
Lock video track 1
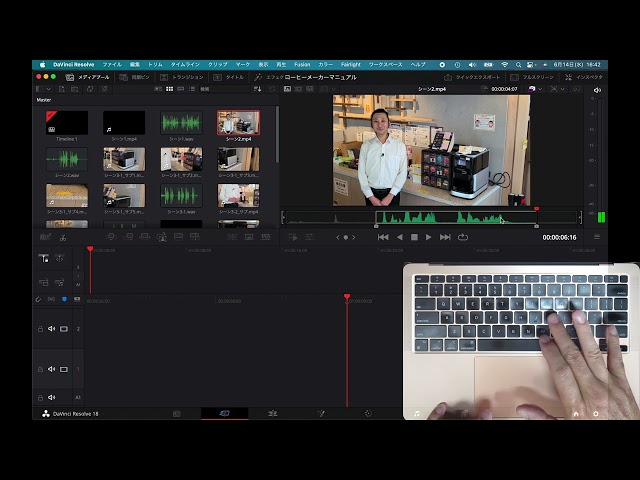coord(40,369)
